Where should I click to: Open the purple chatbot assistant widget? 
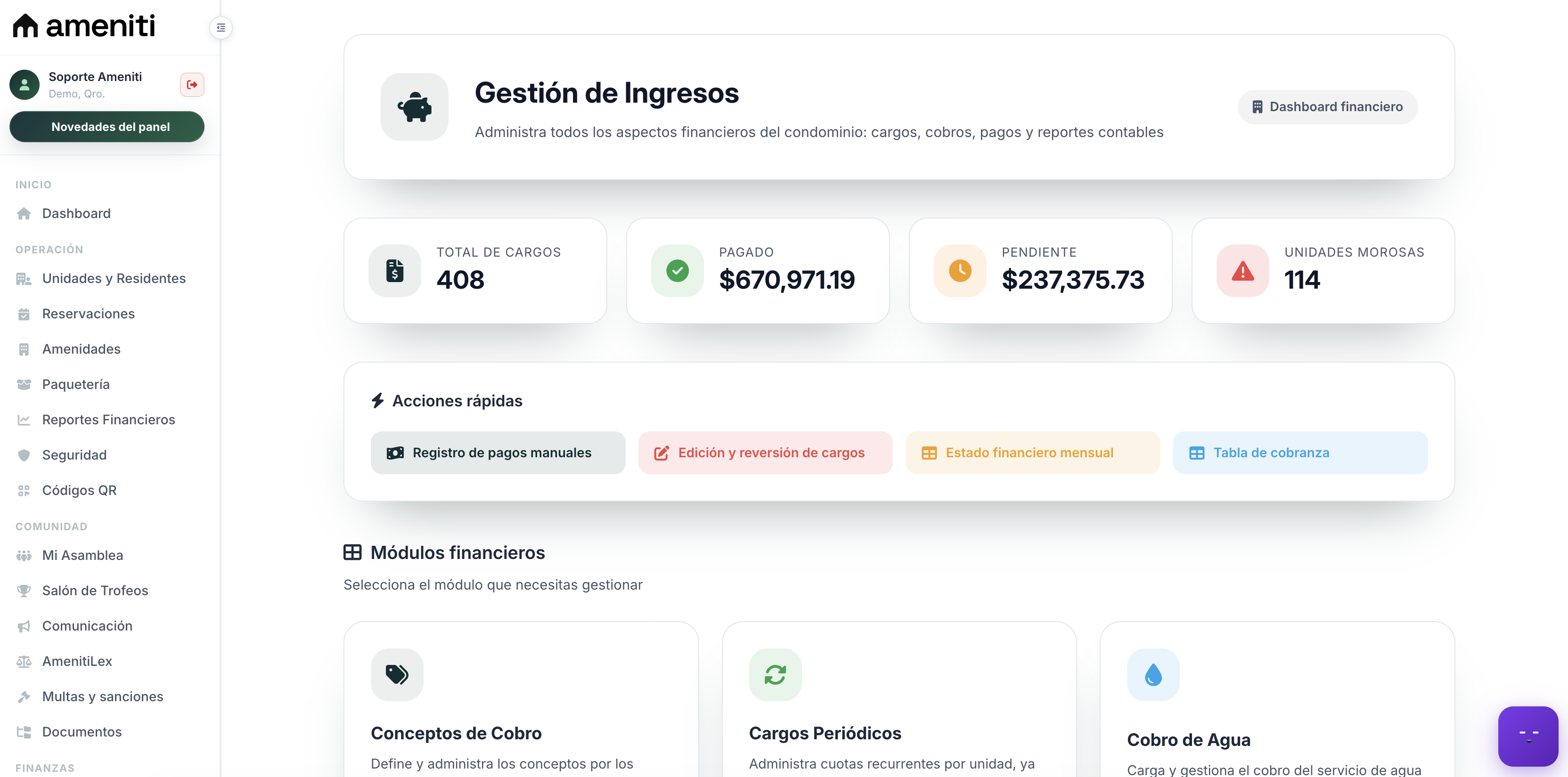[x=1528, y=736]
